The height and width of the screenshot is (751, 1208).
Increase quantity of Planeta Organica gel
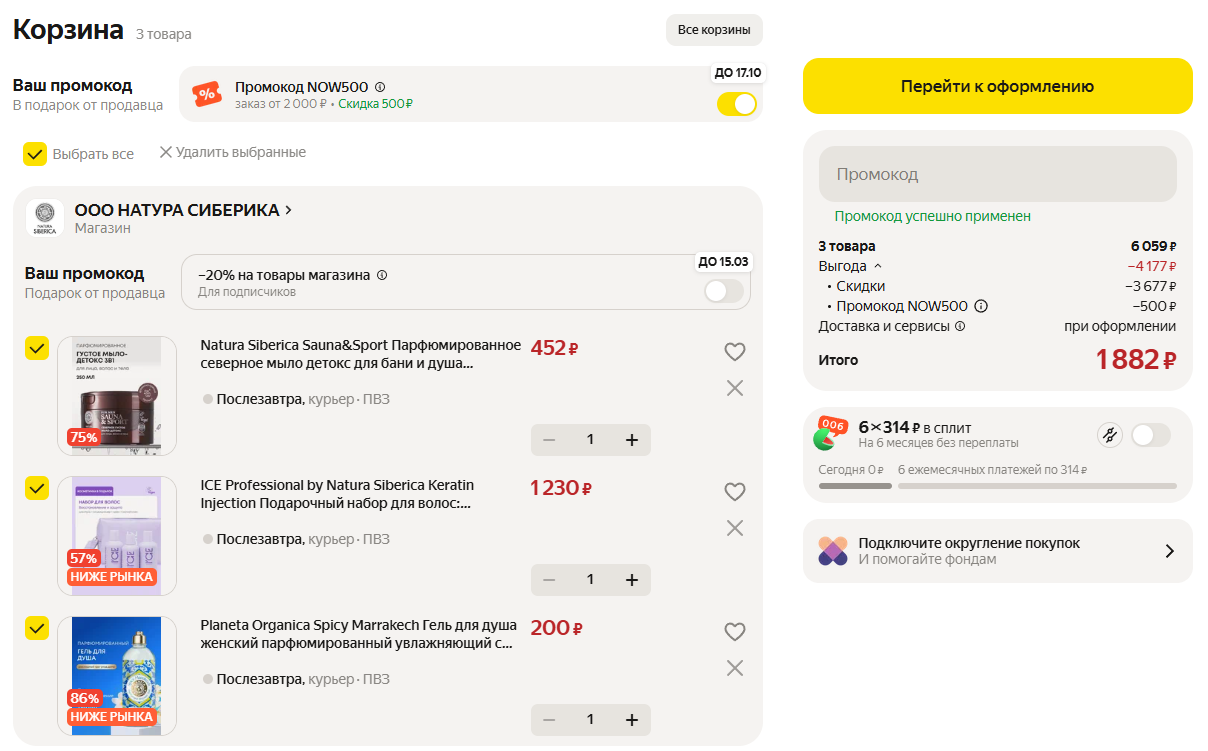click(x=631, y=719)
